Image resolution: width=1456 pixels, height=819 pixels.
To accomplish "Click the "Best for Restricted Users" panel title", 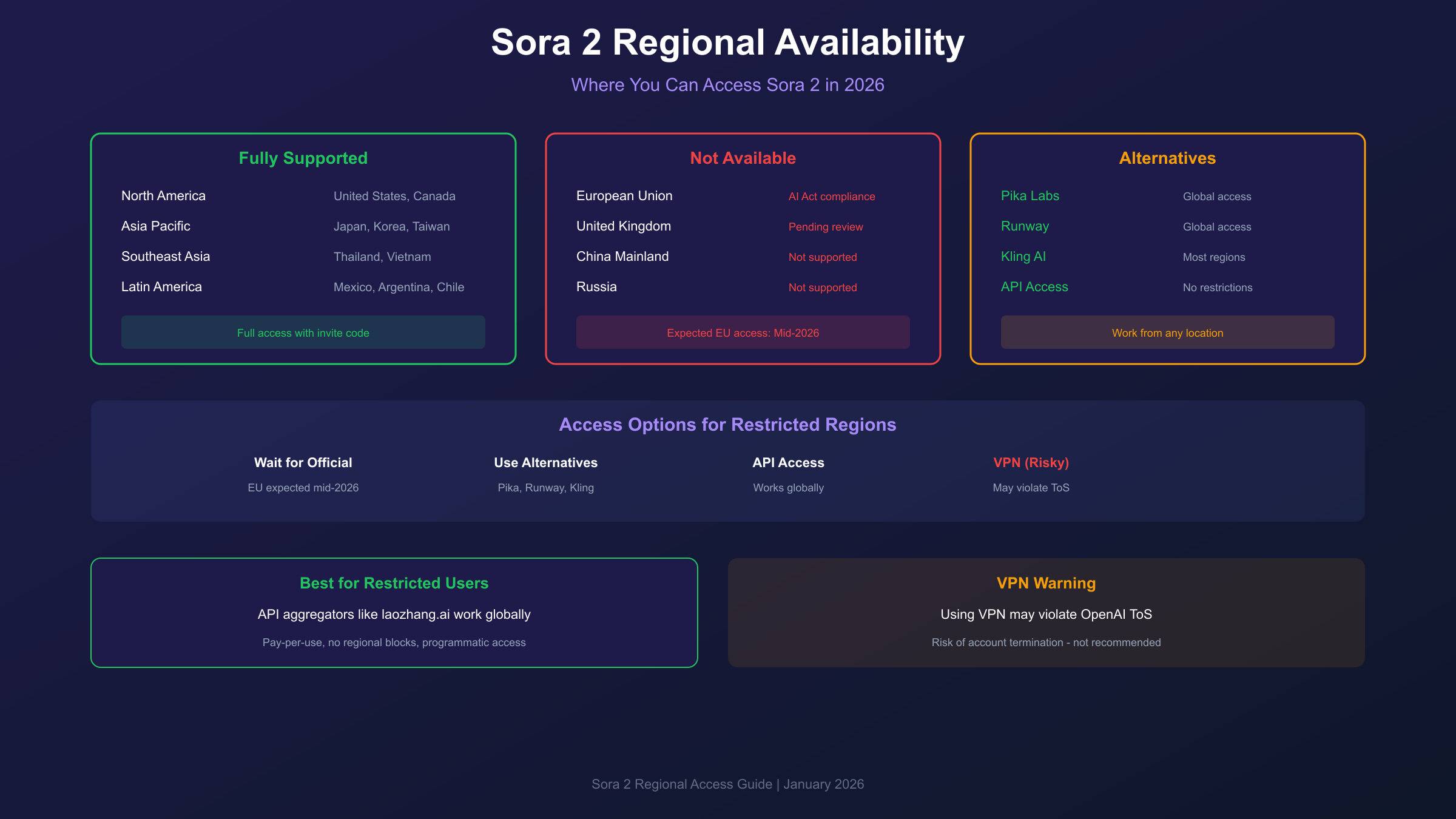I will coord(394,583).
